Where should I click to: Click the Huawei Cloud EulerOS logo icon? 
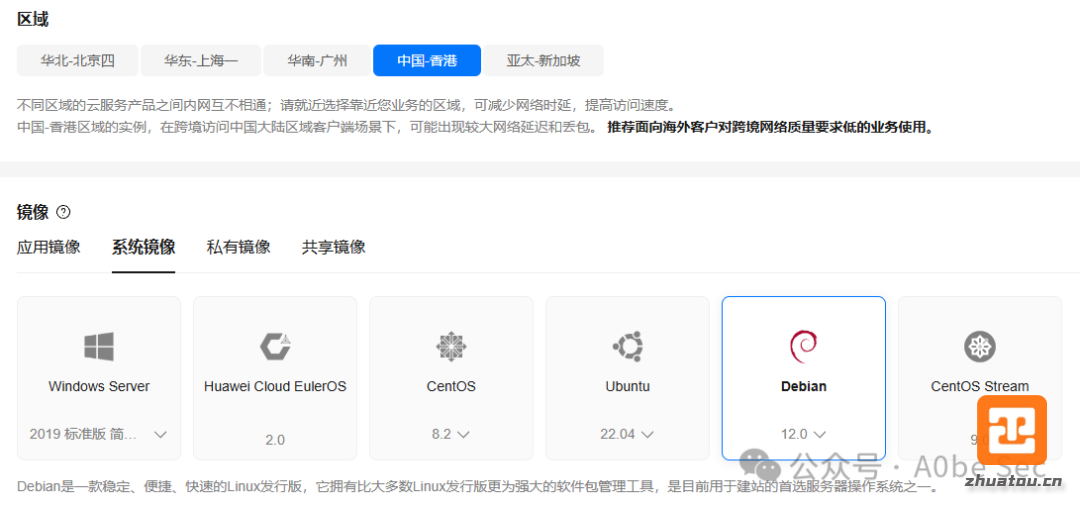pyautogui.click(x=275, y=346)
